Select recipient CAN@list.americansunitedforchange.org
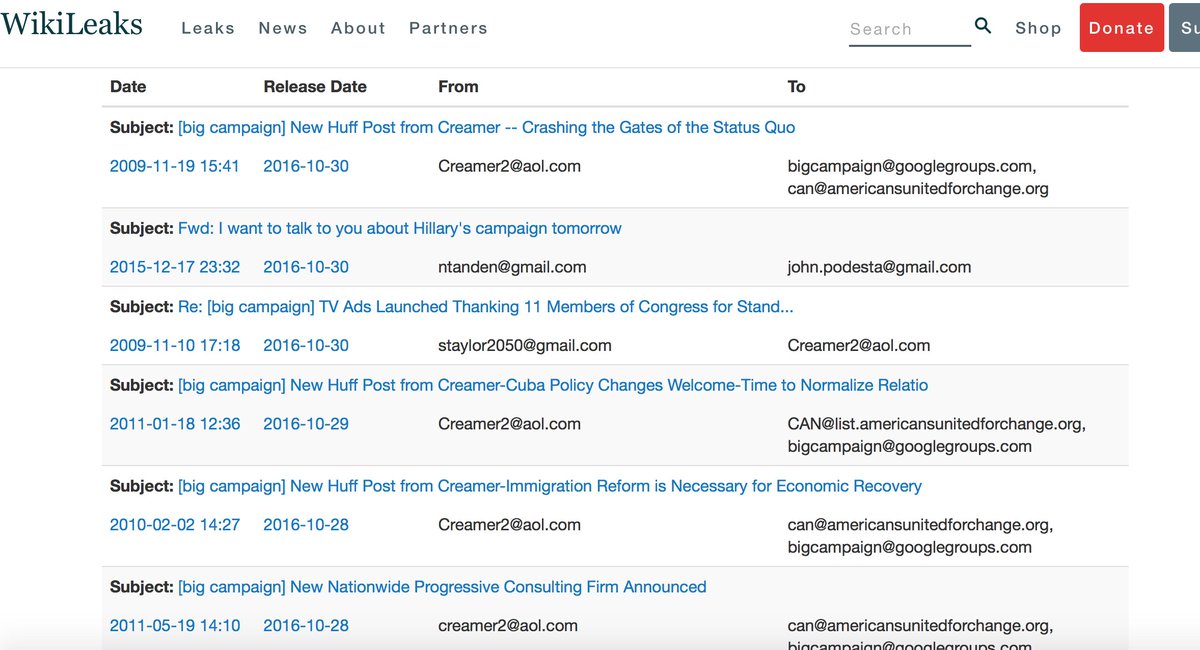 pos(937,424)
